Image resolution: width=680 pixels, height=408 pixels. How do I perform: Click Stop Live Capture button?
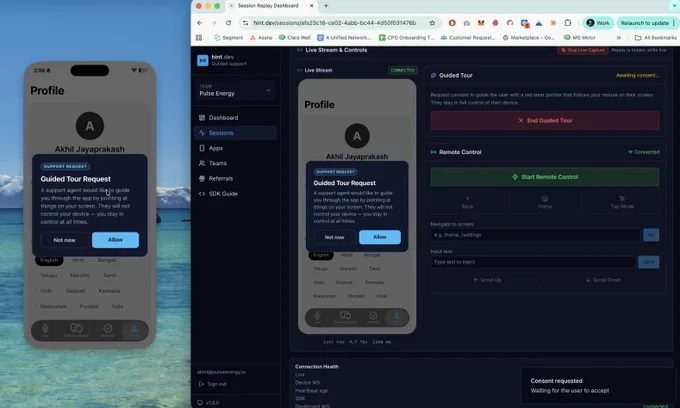[583, 50]
